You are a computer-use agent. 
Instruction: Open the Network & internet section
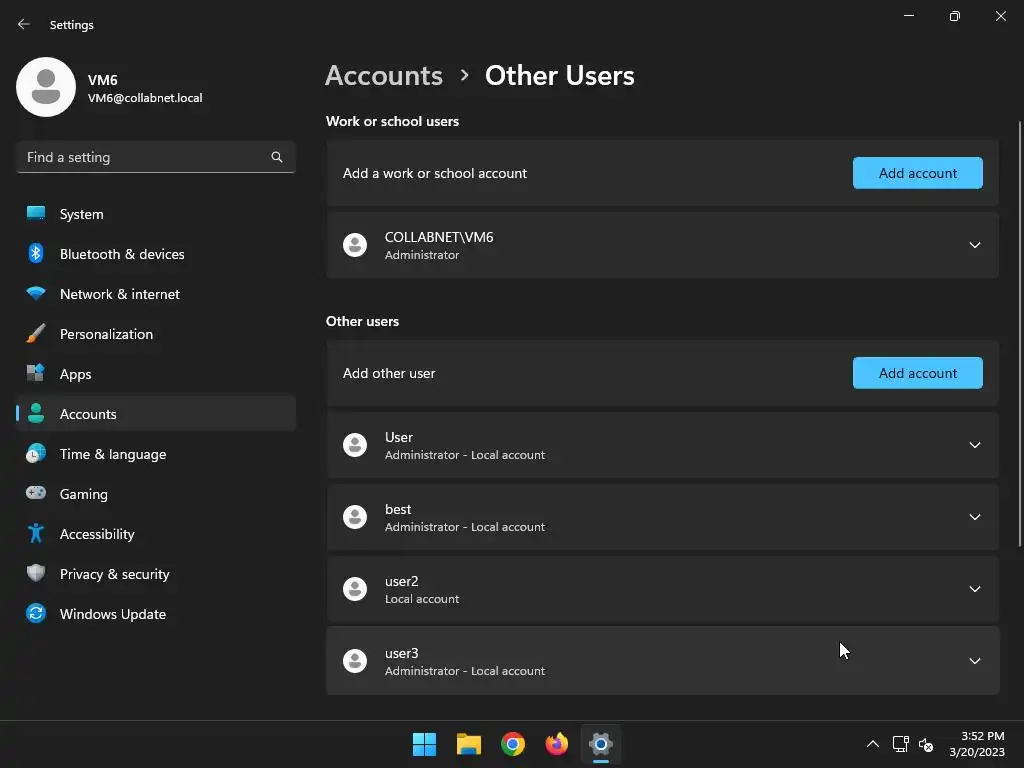point(120,294)
